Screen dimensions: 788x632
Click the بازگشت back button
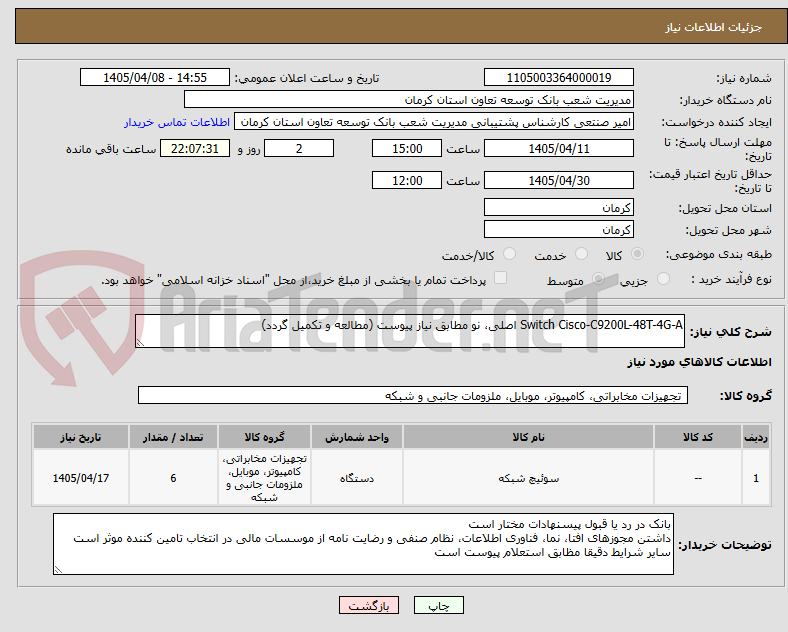[x=369, y=605]
